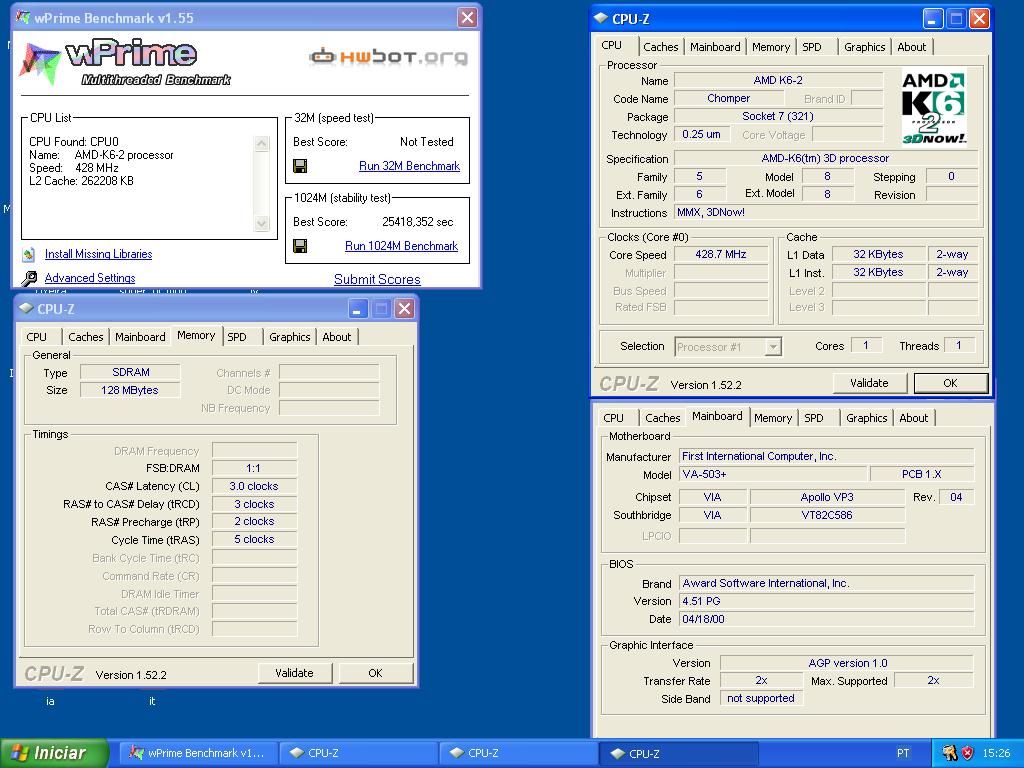Open Graphics tab in top-right CPU-Z
This screenshot has height=768, width=1024.
click(865, 47)
